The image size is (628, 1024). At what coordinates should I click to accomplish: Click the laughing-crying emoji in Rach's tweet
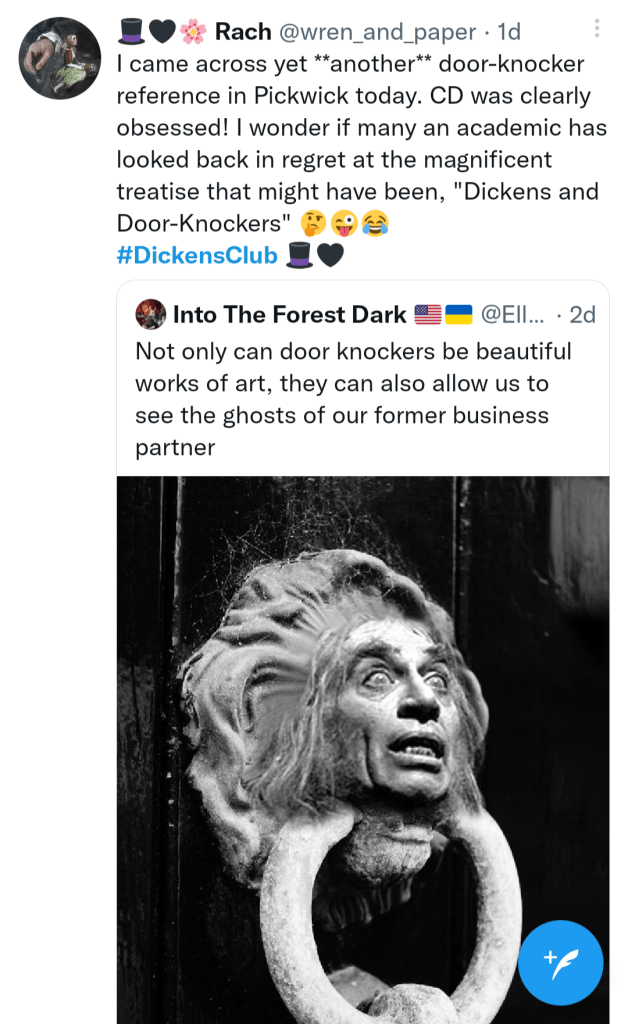(375, 225)
